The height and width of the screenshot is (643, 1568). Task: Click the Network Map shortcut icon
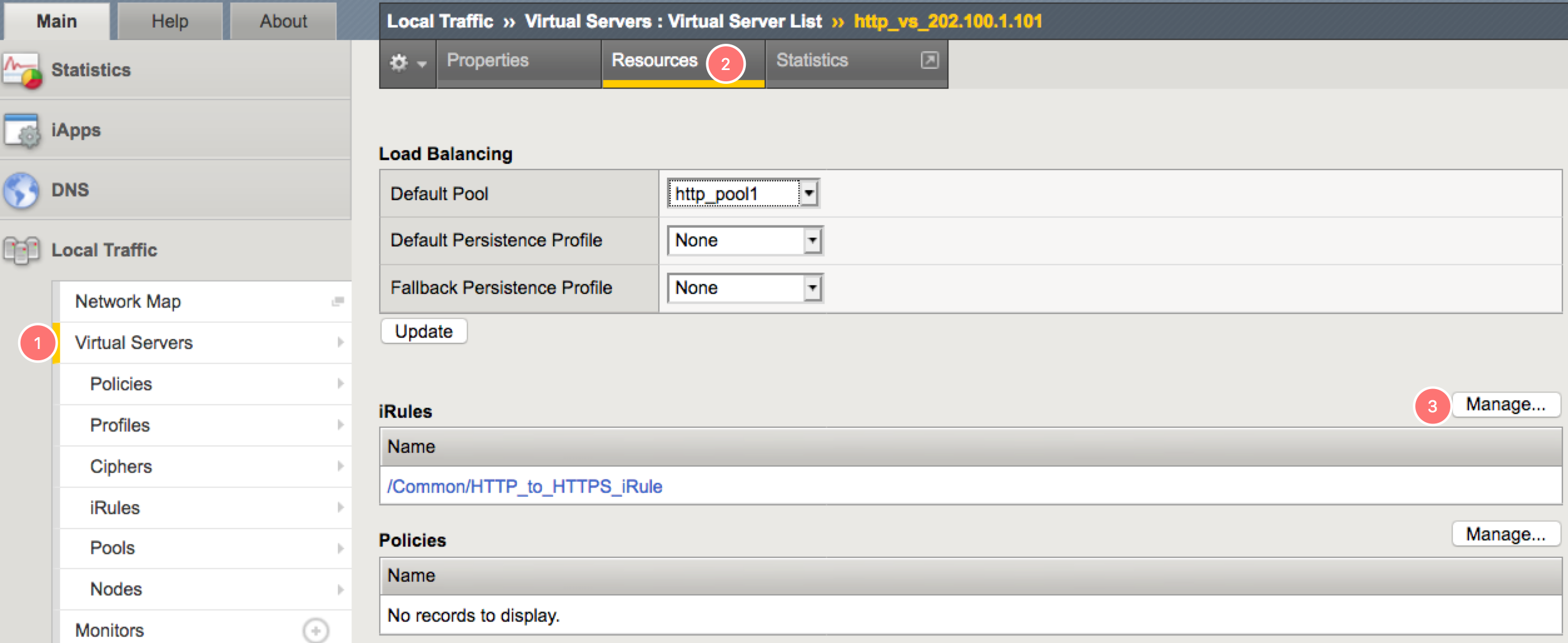[x=337, y=301]
